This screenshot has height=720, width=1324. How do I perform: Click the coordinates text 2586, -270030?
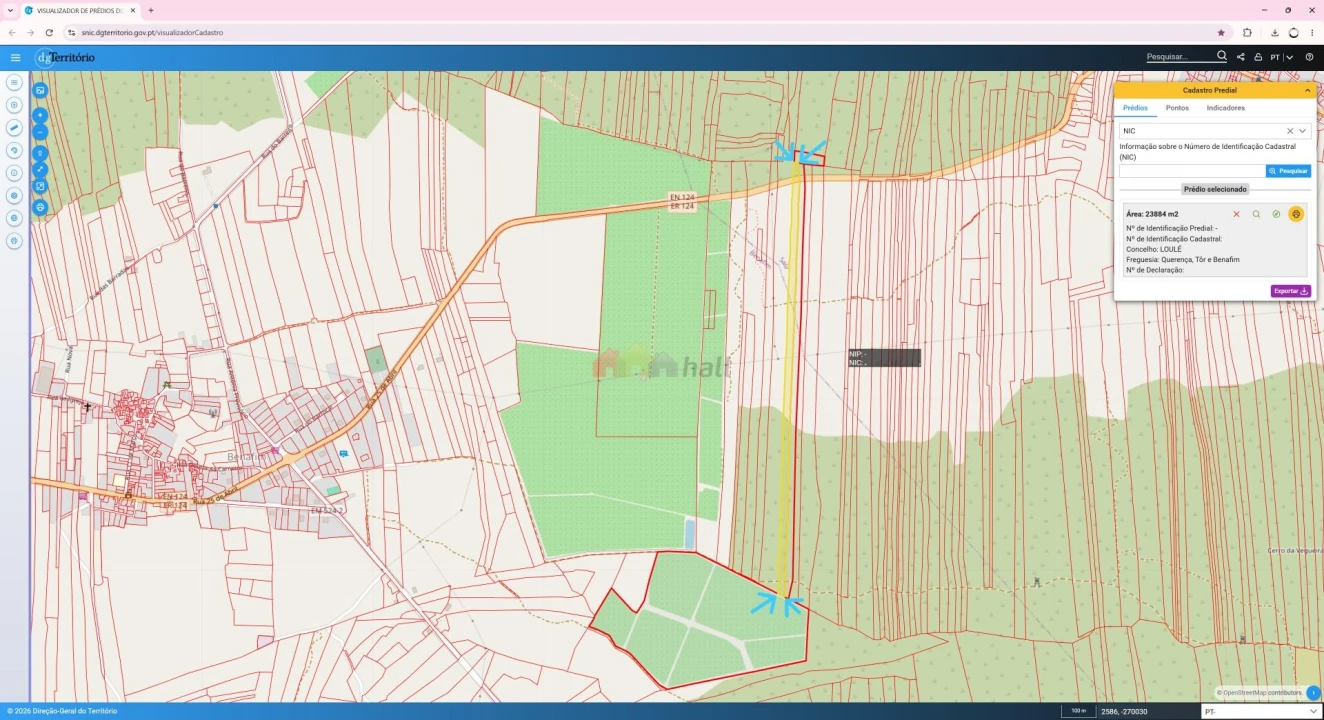(x=1125, y=711)
